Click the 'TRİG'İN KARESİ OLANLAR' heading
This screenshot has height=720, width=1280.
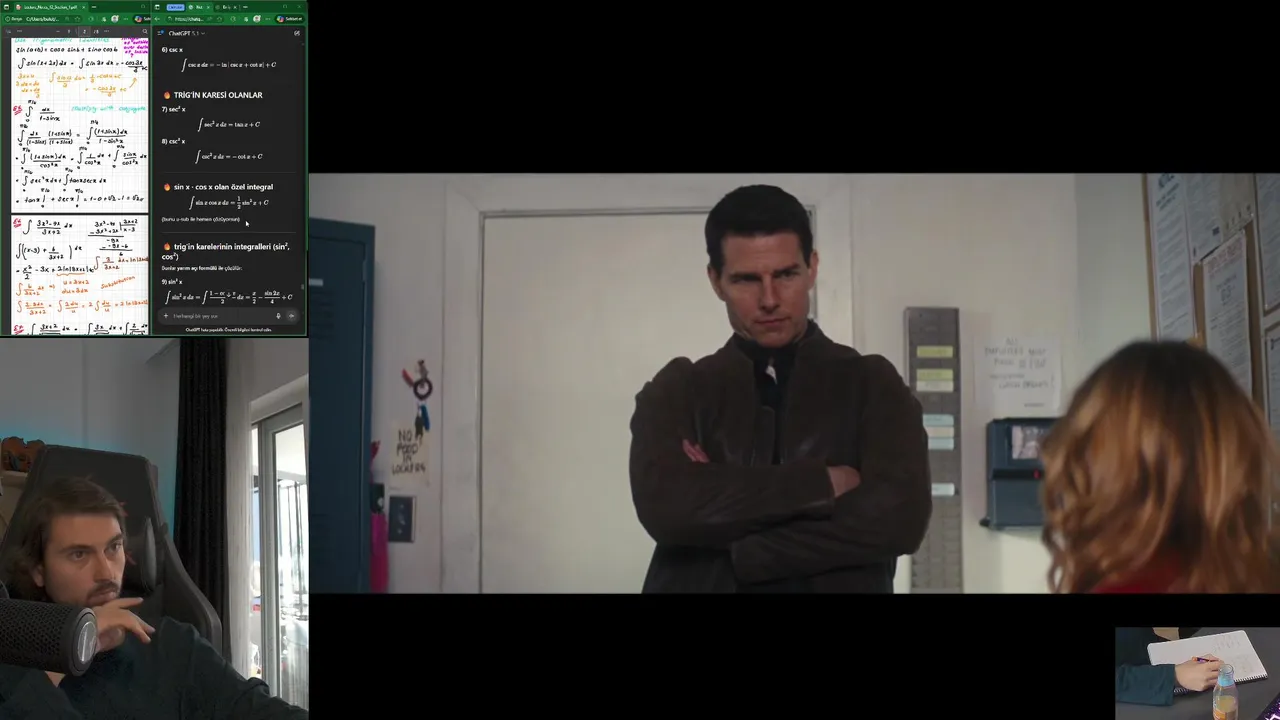click(x=218, y=95)
